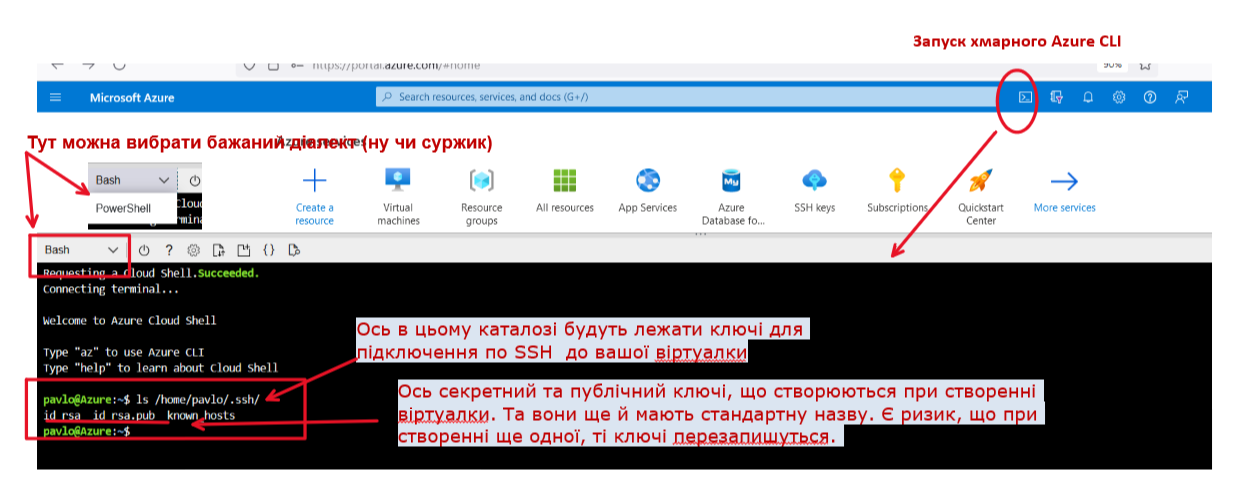
Task: Click the upload/download files icon
Action: (219, 250)
